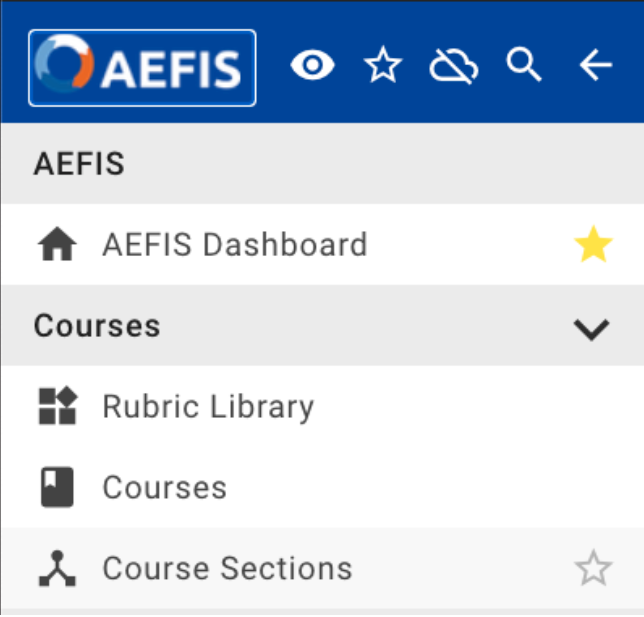Collapse the Courses section chevron

(591, 329)
